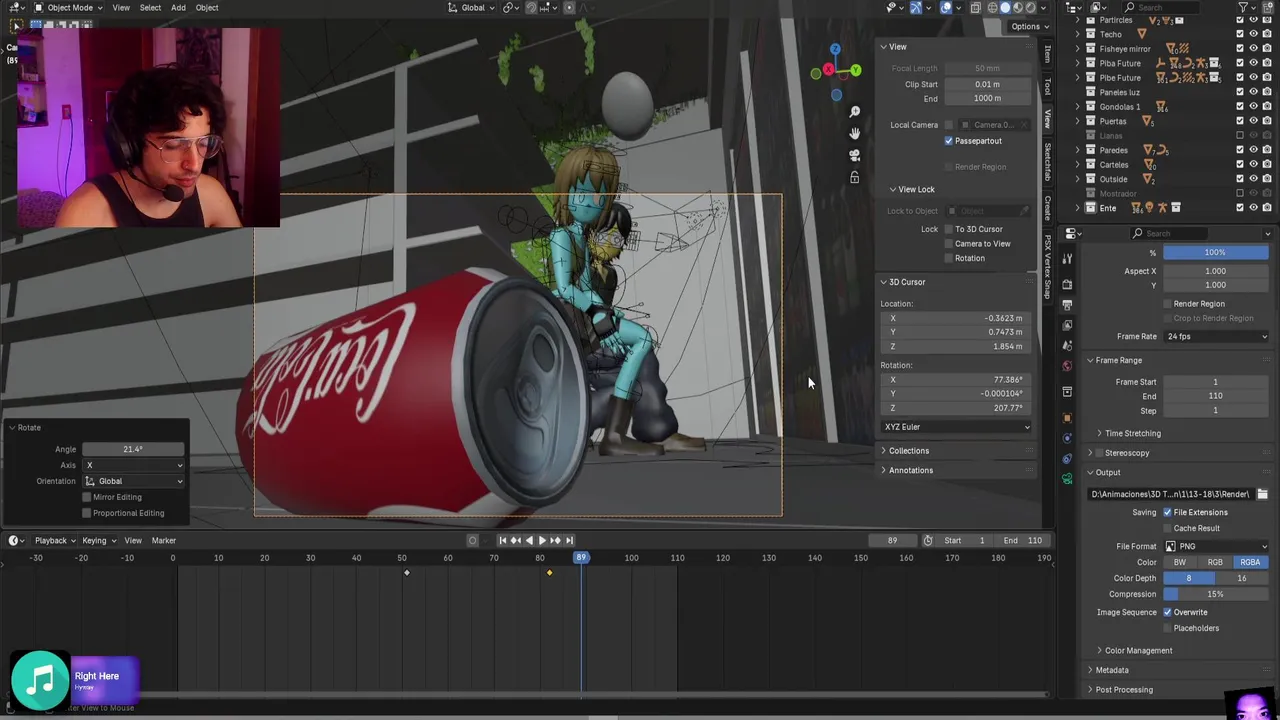
Task: Open the Select menu
Action: point(150,7)
